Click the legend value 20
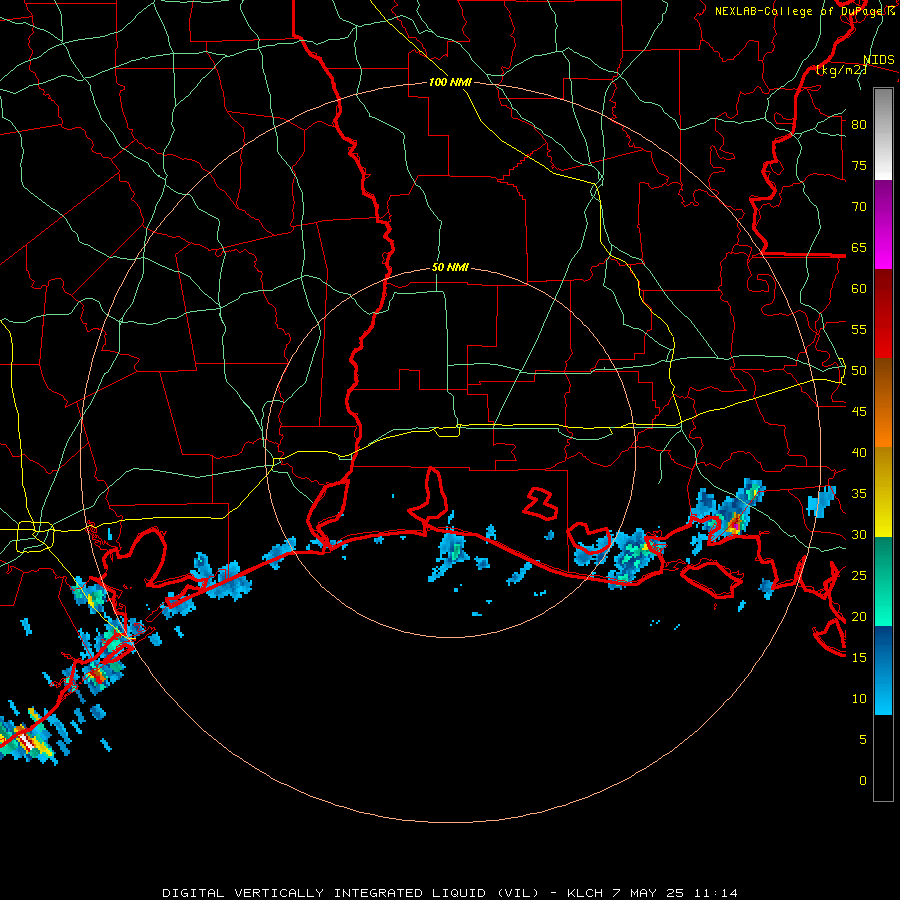Image resolution: width=900 pixels, height=900 pixels. (x=859, y=616)
